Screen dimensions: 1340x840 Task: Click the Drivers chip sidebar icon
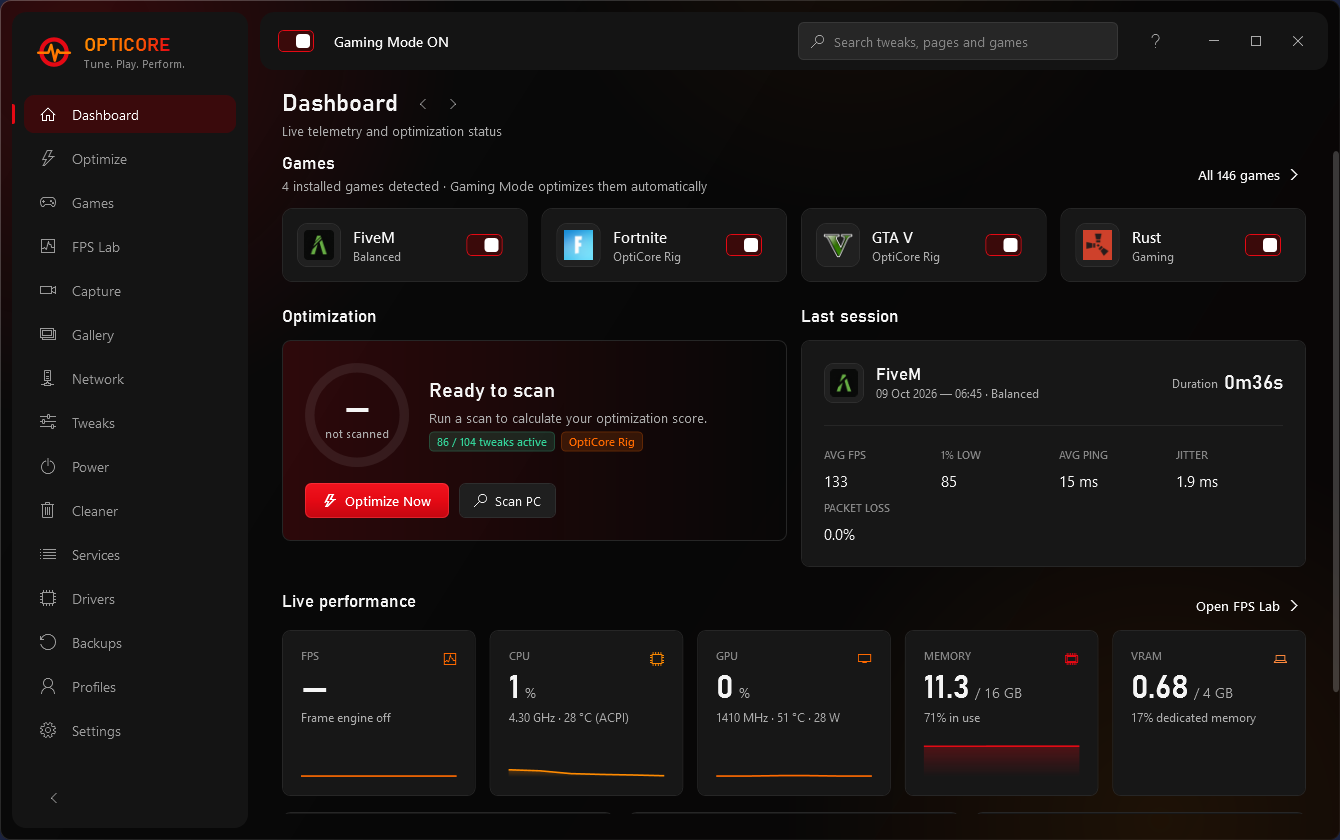tap(48, 599)
